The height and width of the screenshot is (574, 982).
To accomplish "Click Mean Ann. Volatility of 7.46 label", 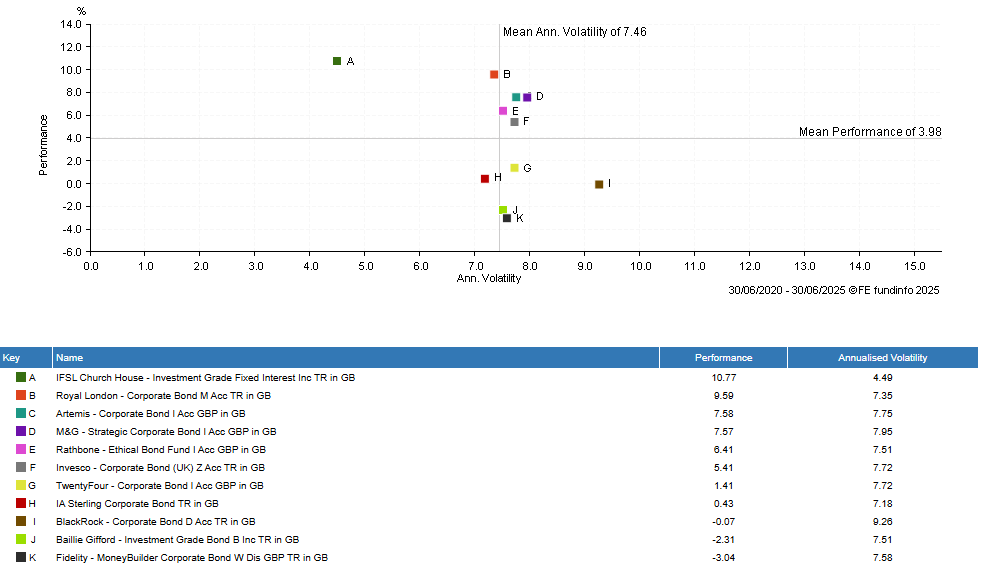I will 574,32.
